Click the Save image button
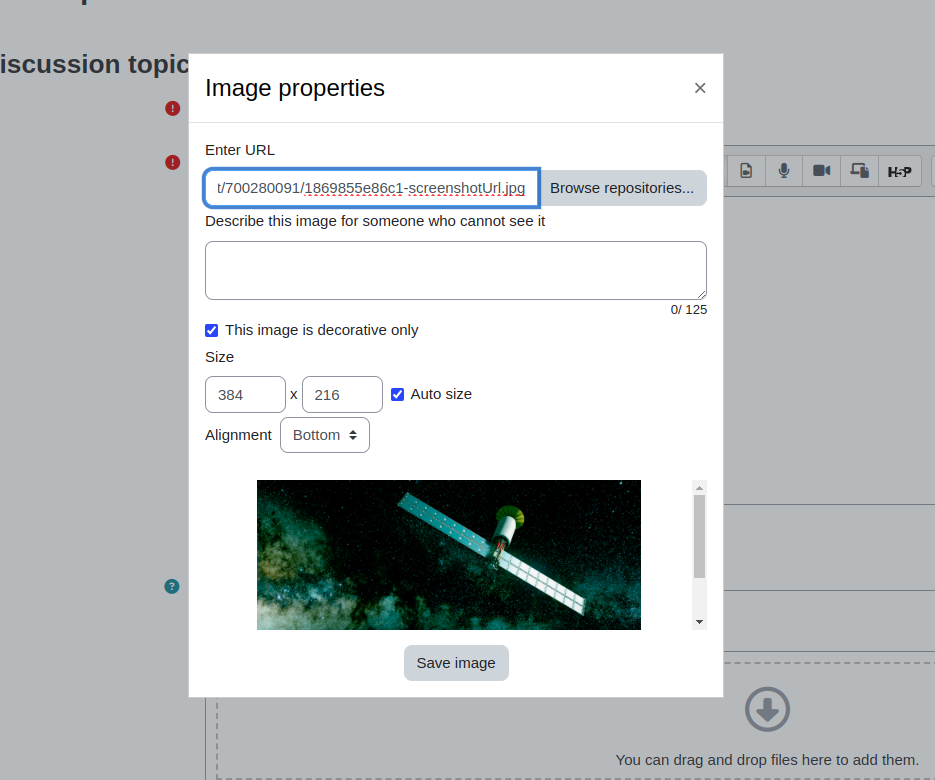935x780 pixels. 456,663
